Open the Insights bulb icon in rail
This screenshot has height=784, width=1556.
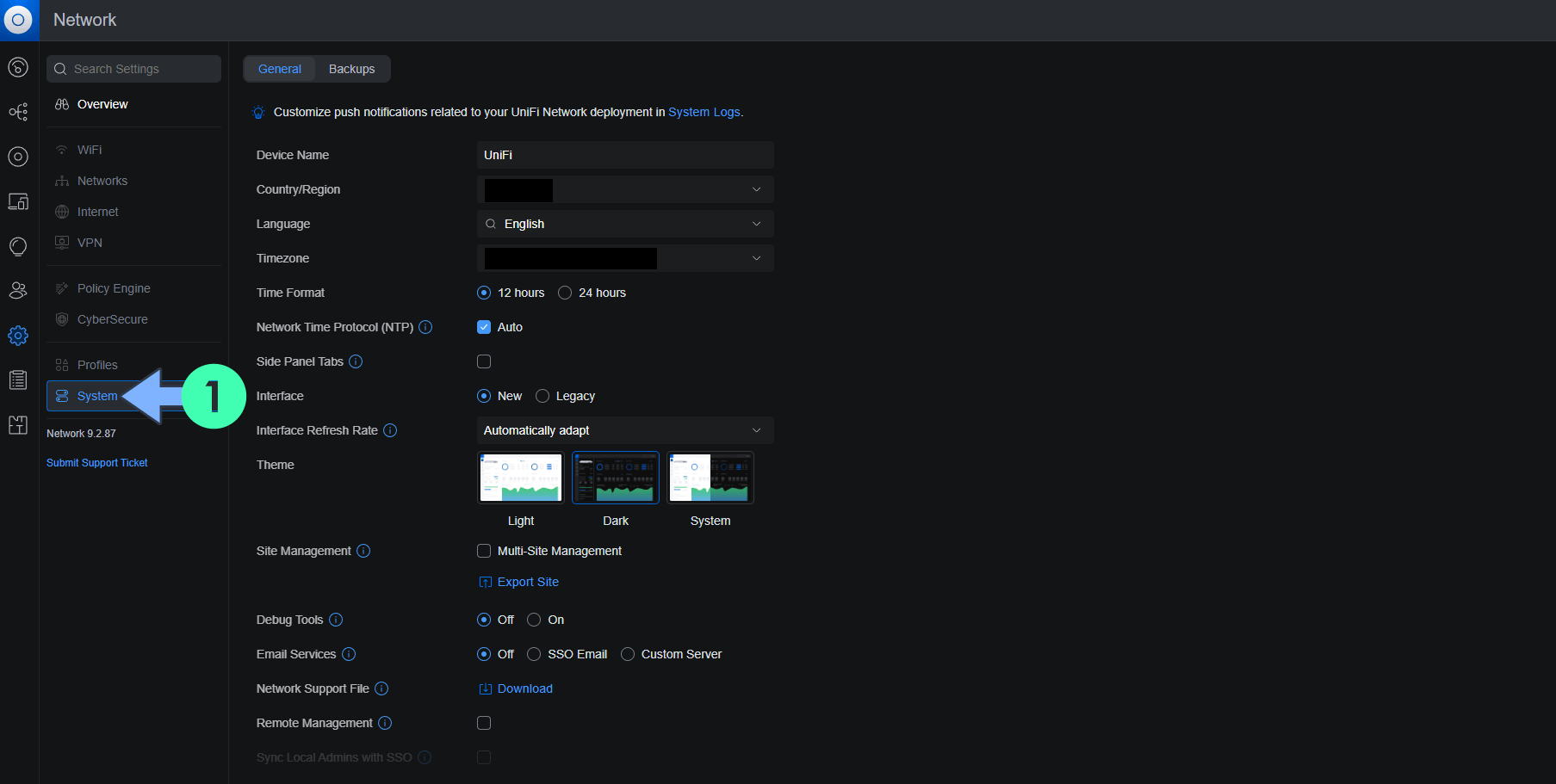tap(18, 246)
